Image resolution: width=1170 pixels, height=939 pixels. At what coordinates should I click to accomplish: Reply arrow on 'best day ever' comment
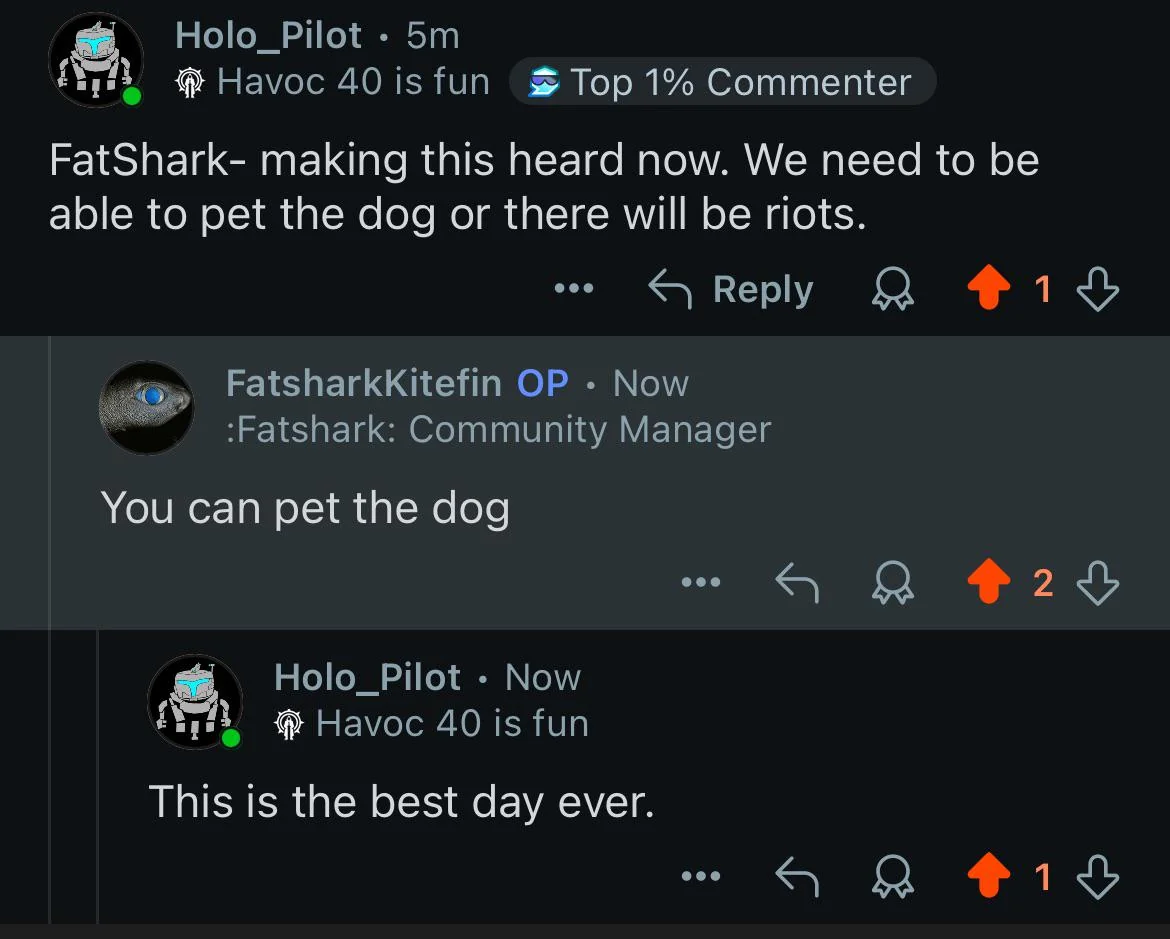tap(798, 876)
